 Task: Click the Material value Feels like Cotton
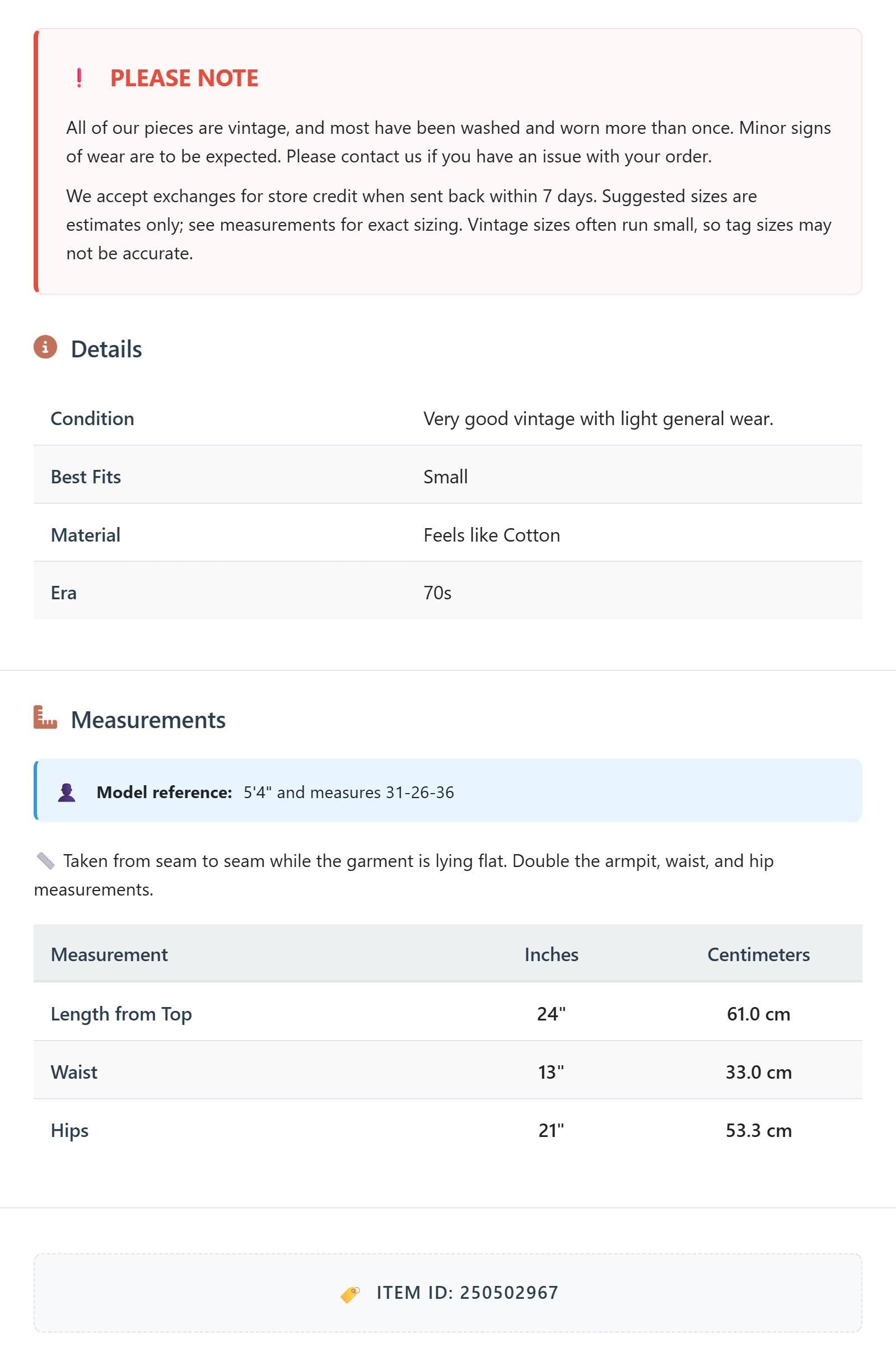pyautogui.click(x=492, y=535)
